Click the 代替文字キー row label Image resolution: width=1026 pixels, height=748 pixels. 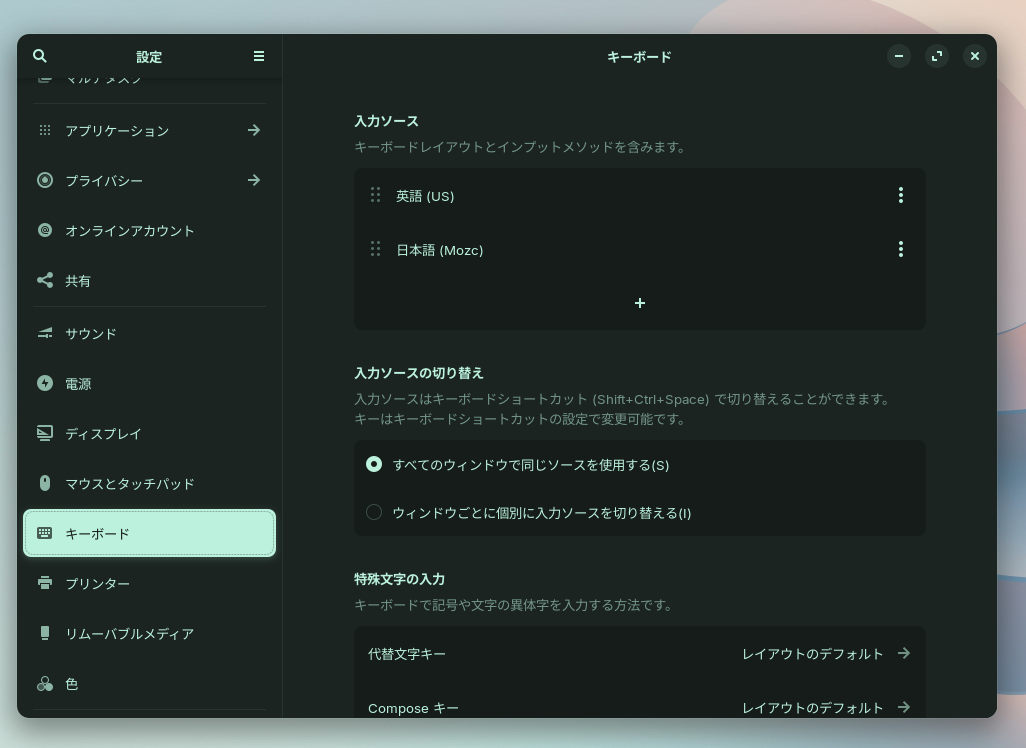(x=406, y=654)
